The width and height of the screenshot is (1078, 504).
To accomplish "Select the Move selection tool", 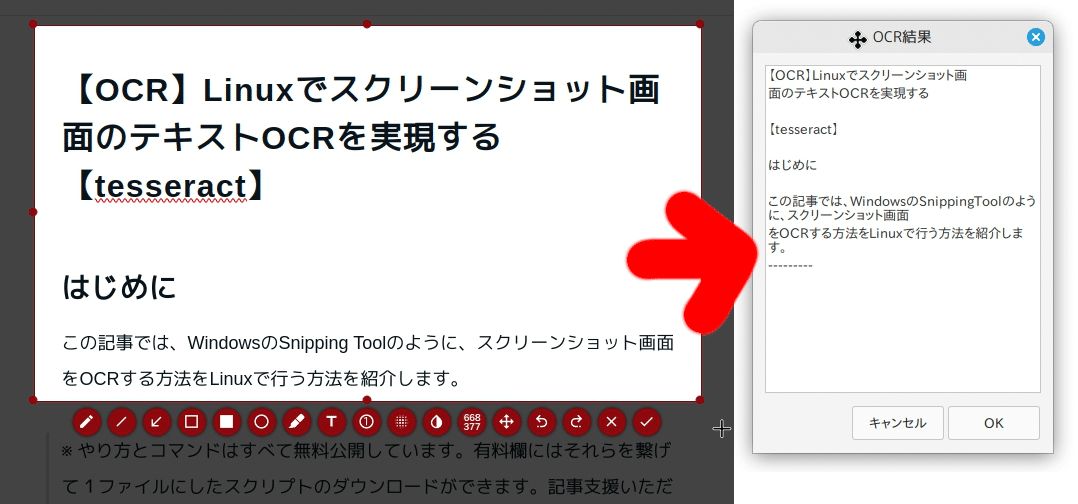I will point(507,422).
